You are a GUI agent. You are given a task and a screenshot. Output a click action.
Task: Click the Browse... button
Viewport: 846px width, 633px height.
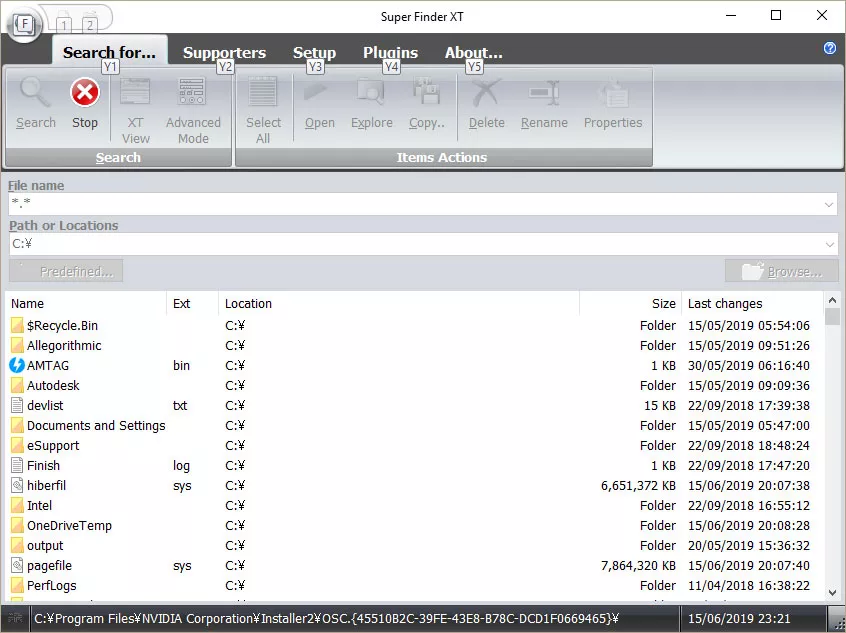781,271
